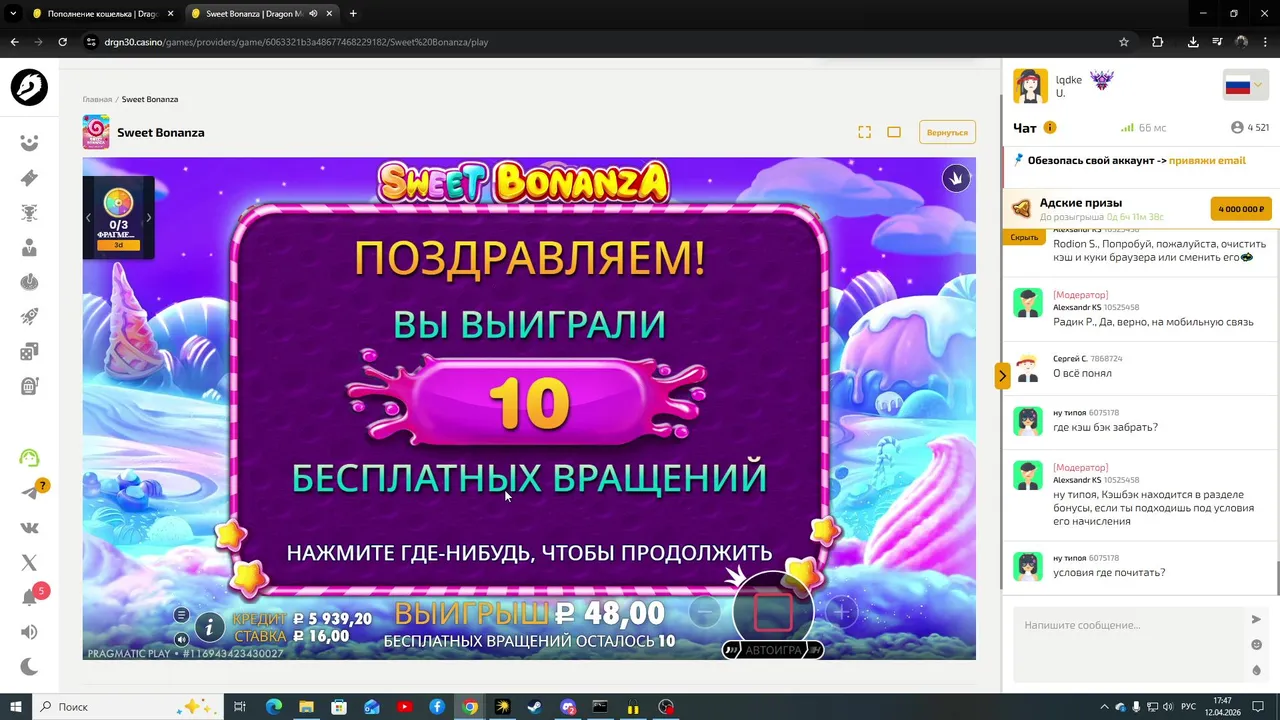Send the chat message arrow icon
The image size is (1280, 720).
[1257, 620]
